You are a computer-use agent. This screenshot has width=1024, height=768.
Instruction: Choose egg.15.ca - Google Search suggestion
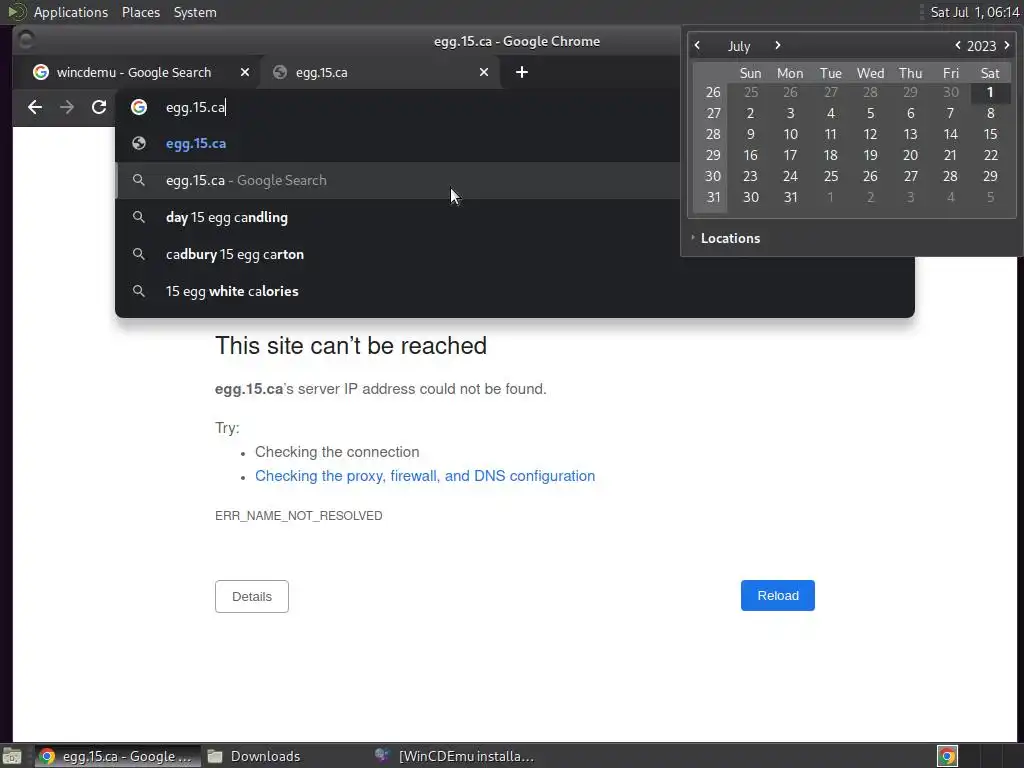click(397, 180)
